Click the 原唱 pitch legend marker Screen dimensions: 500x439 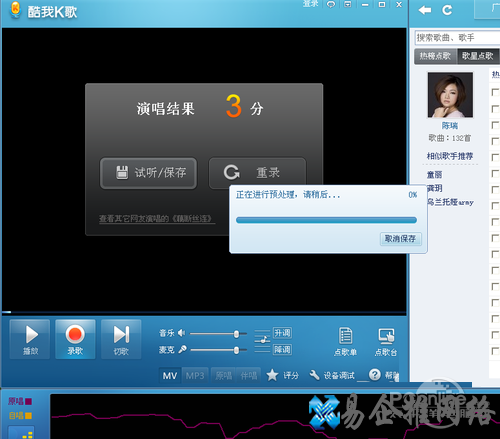click(28, 401)
